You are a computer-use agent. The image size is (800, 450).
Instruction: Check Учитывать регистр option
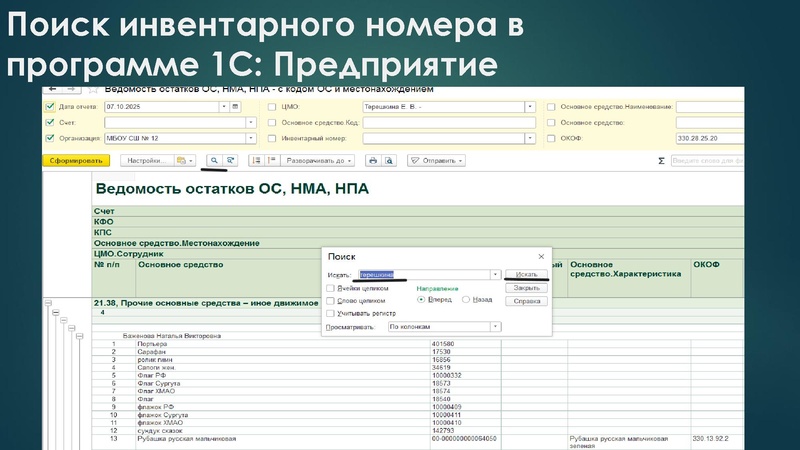(330, 313)
